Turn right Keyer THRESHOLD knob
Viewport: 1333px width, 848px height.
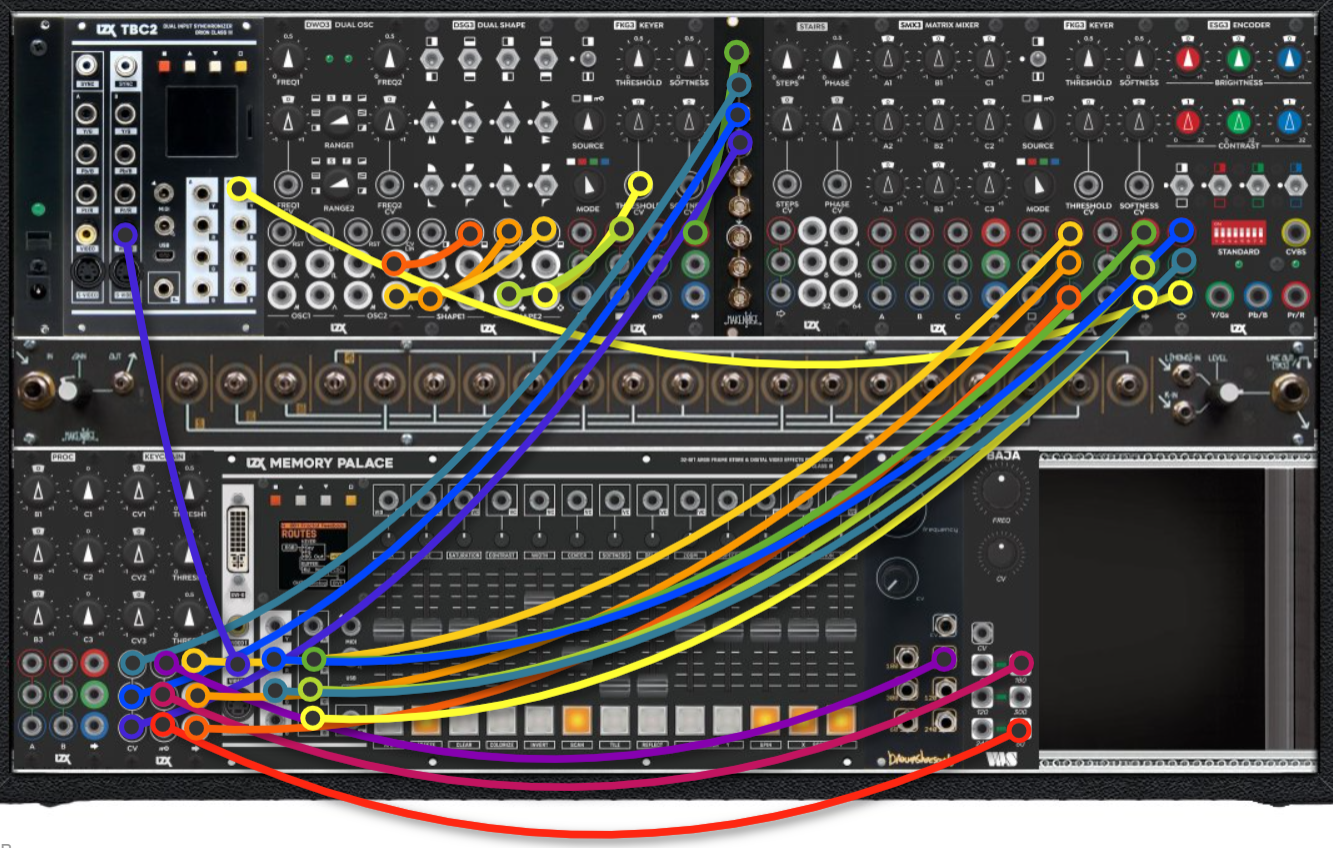click(x=1088, y=60)
